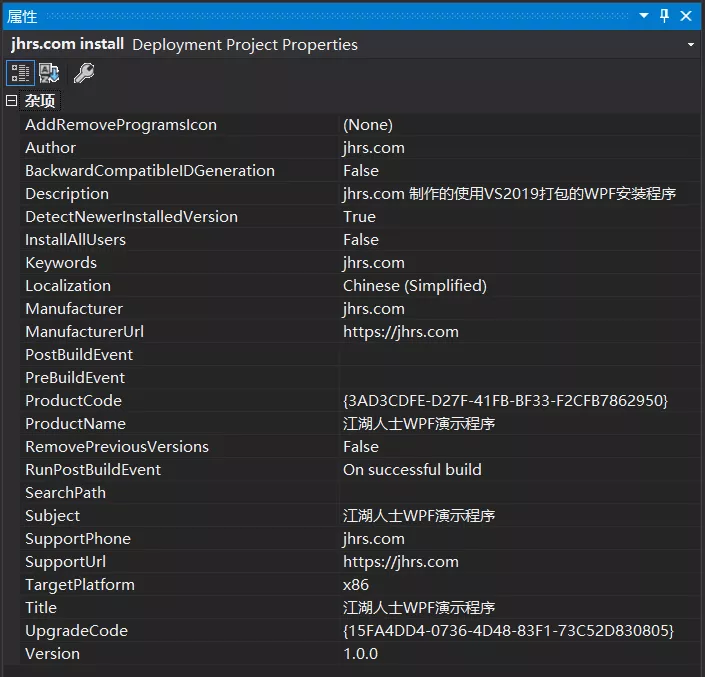The image size is (705, 677).
Task: Select Keywords property
Action: coord(61,263)
